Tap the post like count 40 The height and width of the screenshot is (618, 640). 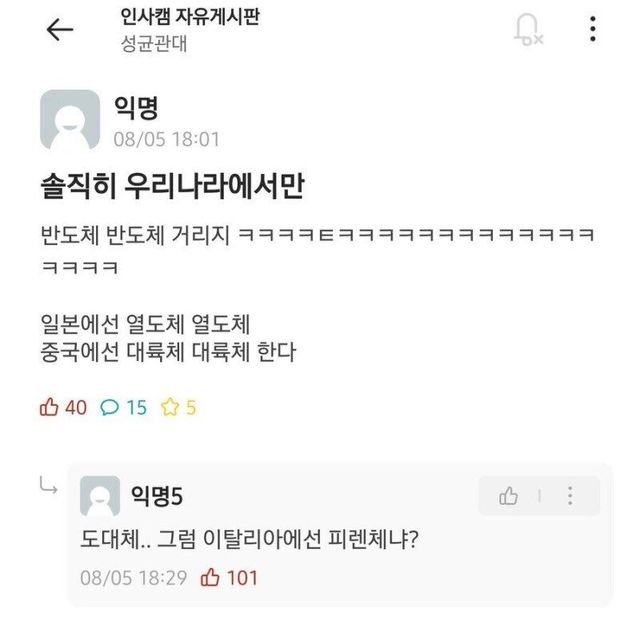pos(76,407)
